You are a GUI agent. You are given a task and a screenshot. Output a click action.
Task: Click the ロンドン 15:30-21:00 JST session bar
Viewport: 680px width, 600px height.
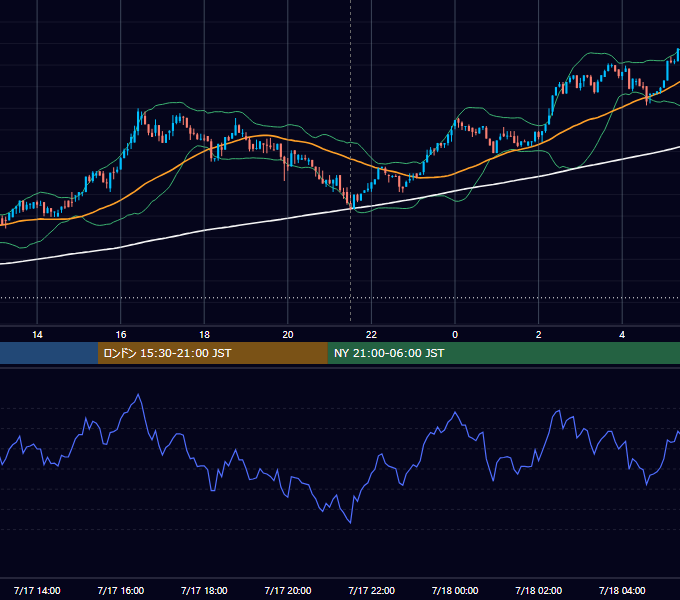click(x=212, y=353)
